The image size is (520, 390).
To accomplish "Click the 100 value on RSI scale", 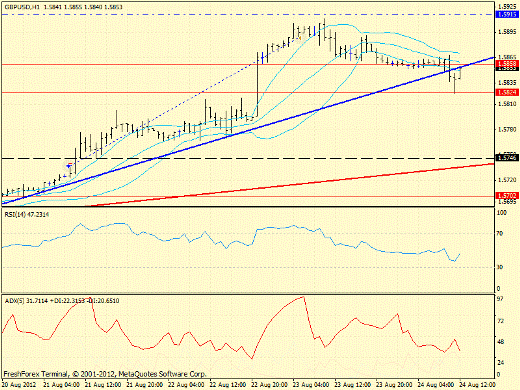I will tap(501, 212).
